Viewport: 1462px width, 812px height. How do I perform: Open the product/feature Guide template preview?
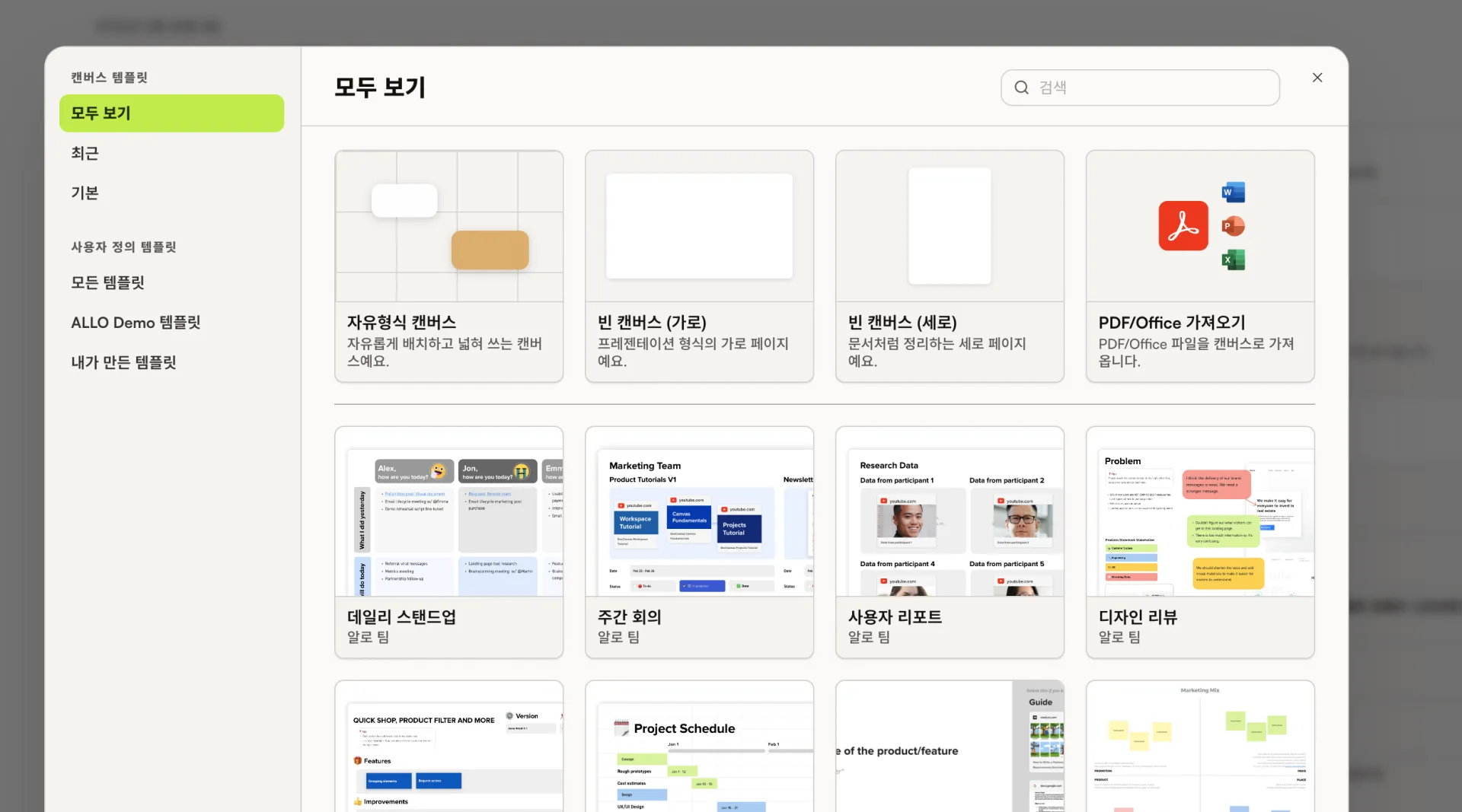click(x=950, y=747)
